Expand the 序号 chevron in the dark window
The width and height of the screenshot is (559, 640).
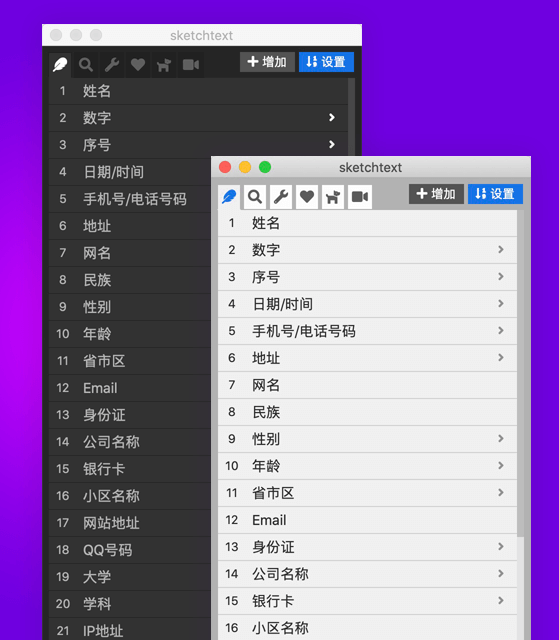pos(332,144)
